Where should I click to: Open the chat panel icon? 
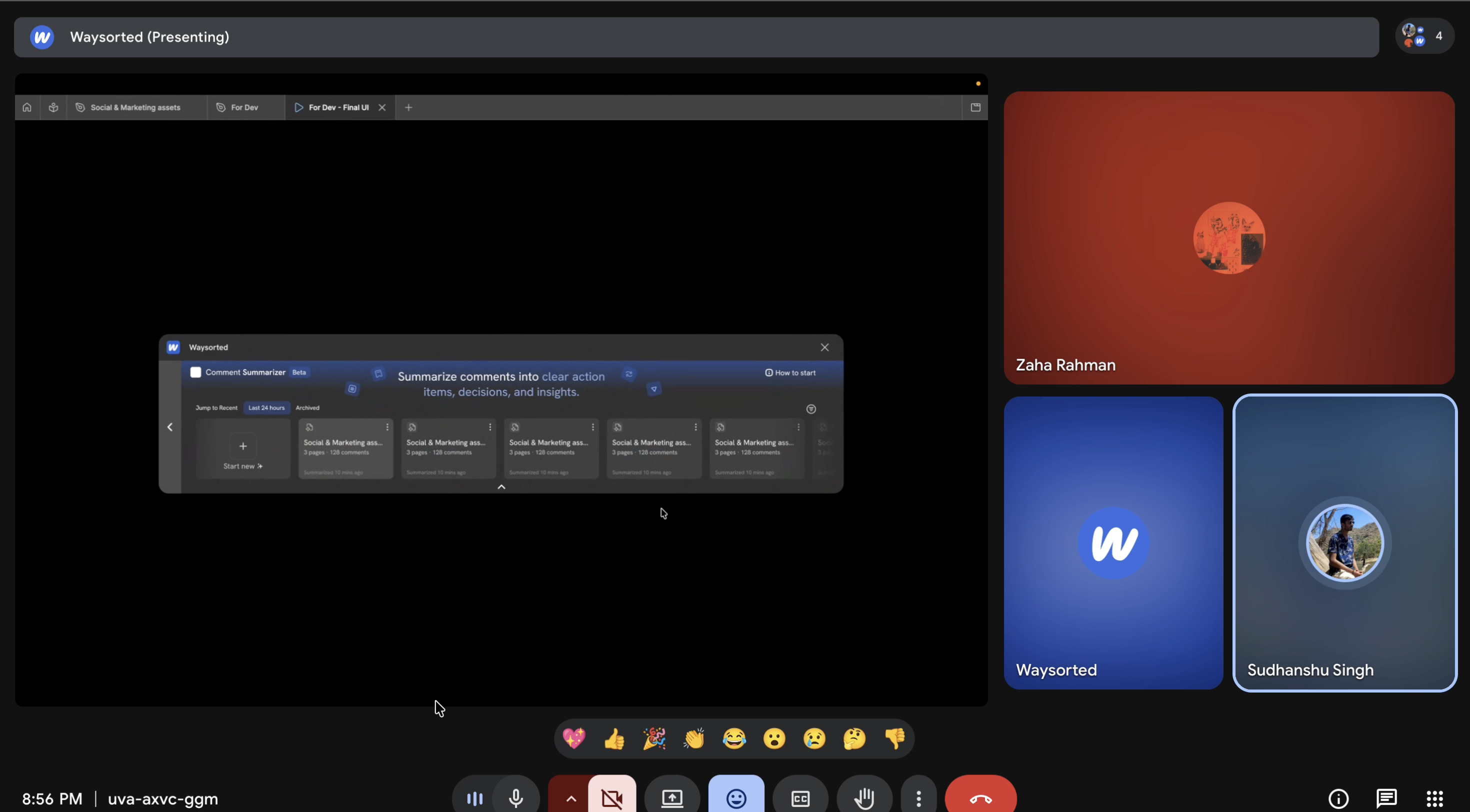coord(1386,798)
